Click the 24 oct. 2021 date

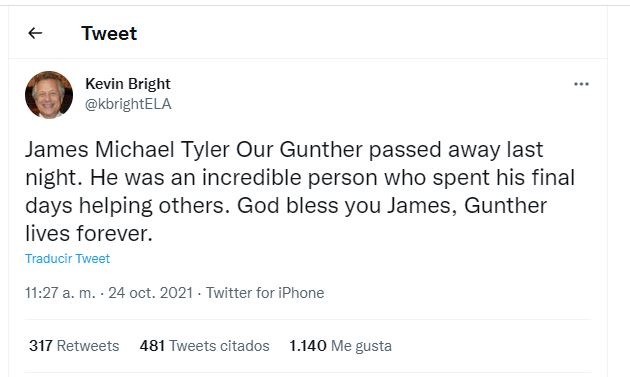pyautogui.click(x=151, y=293)
